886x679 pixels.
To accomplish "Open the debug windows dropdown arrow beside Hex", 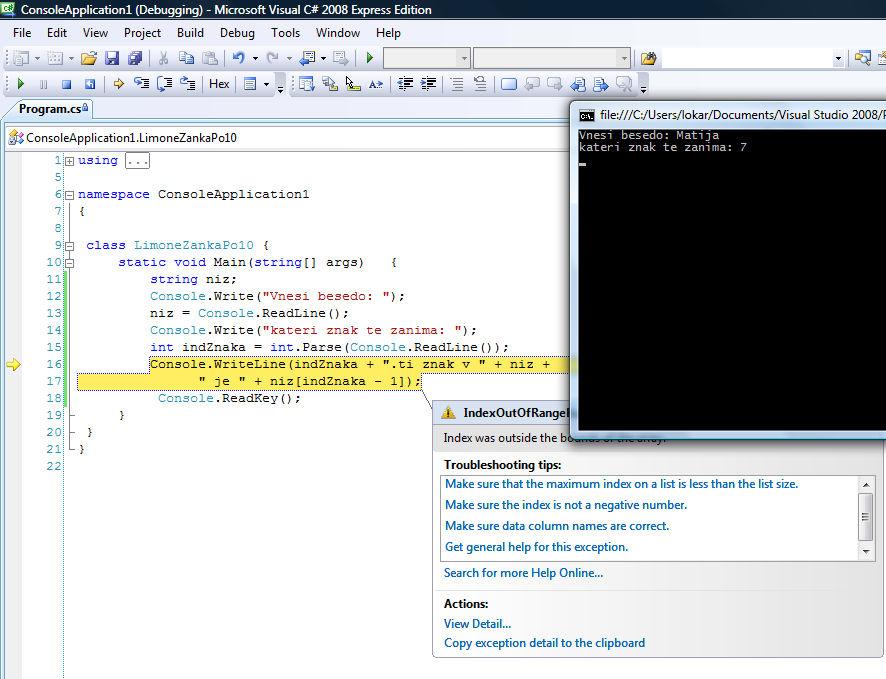I will (x=266, y=84).
